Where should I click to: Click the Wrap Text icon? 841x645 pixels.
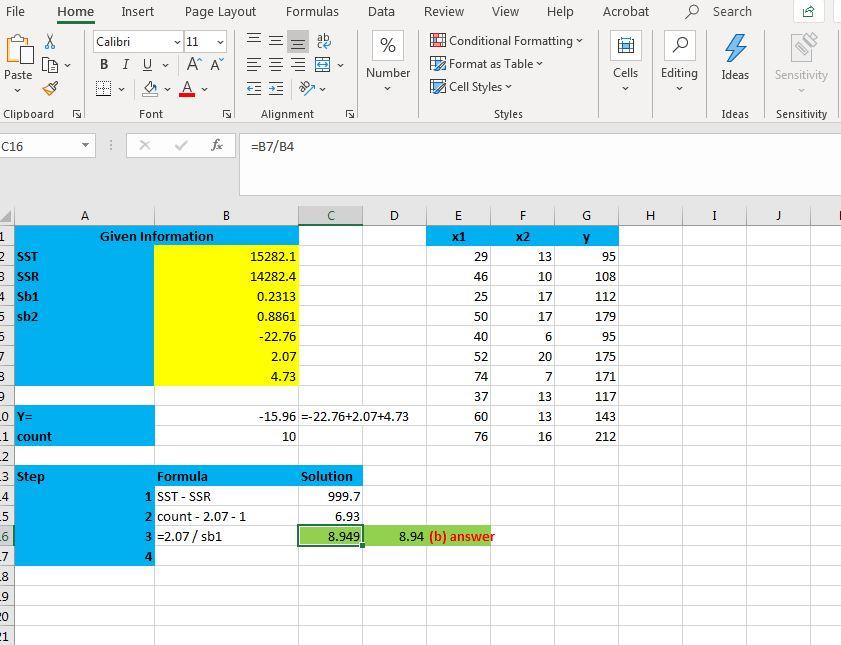point(324,41)
